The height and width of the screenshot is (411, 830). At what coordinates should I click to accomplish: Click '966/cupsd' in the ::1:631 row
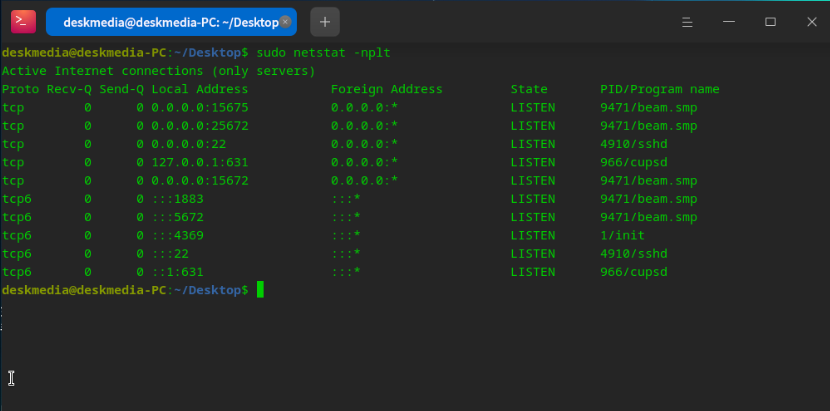[634, 272]
